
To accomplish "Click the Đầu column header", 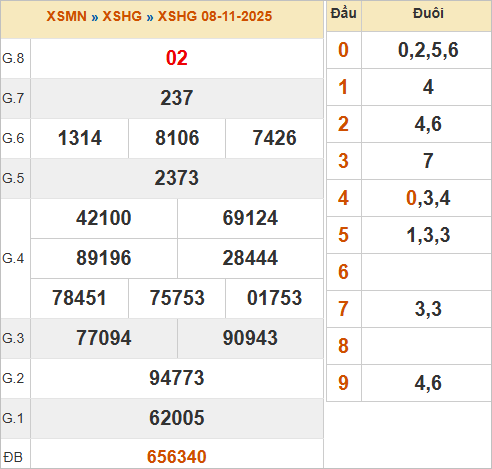I will (x=344, y=13).
